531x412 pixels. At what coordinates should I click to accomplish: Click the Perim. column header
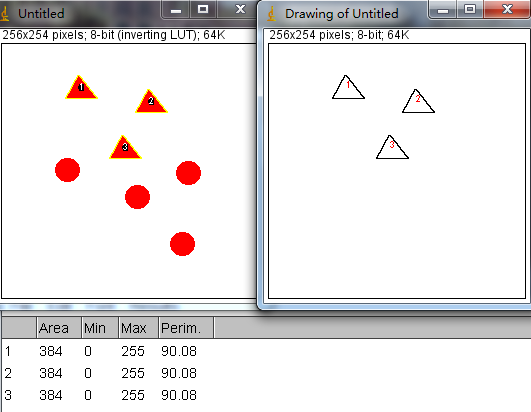click(186, 328)
